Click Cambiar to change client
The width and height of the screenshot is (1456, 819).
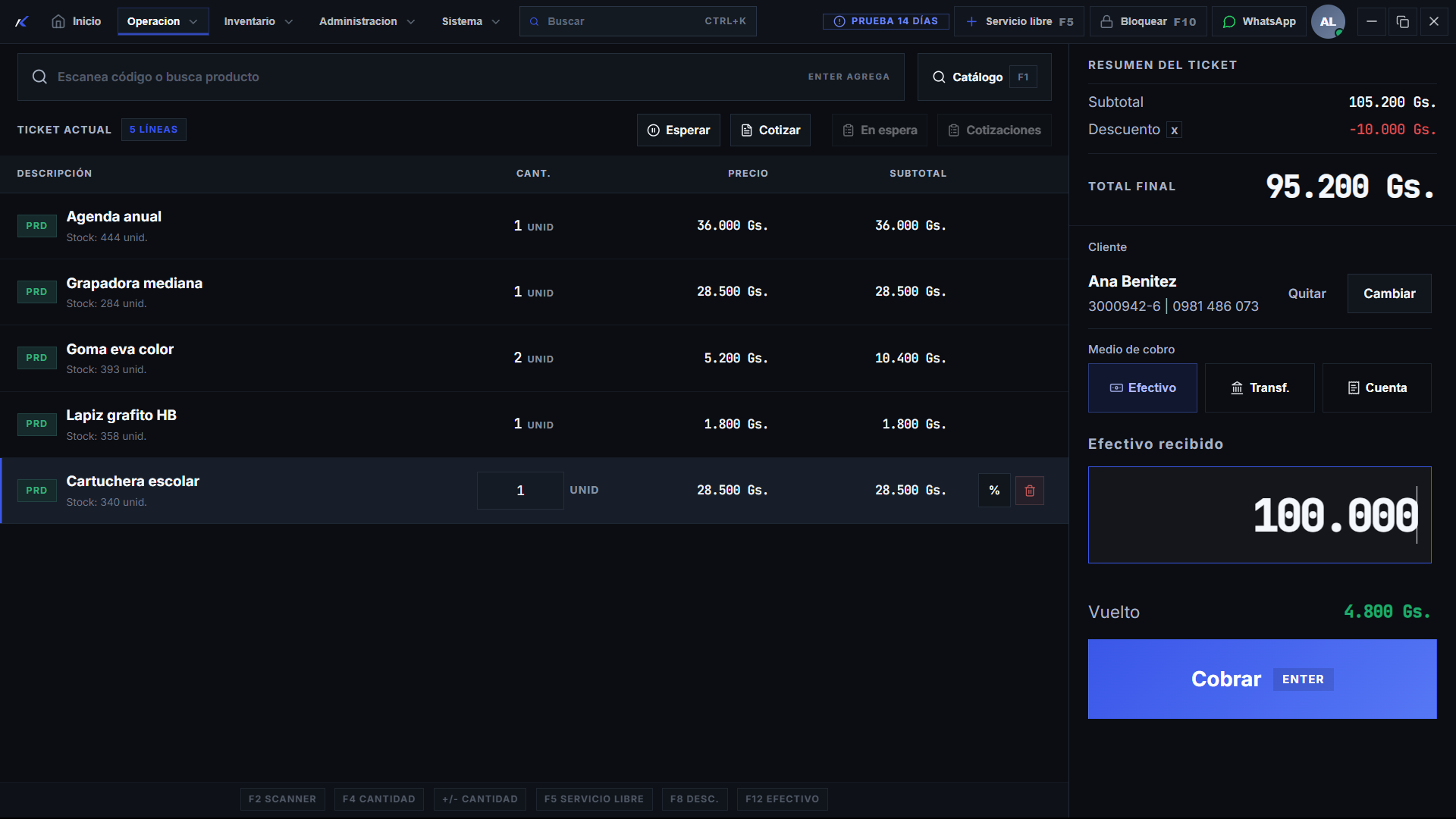click(x=1389, y=293)
